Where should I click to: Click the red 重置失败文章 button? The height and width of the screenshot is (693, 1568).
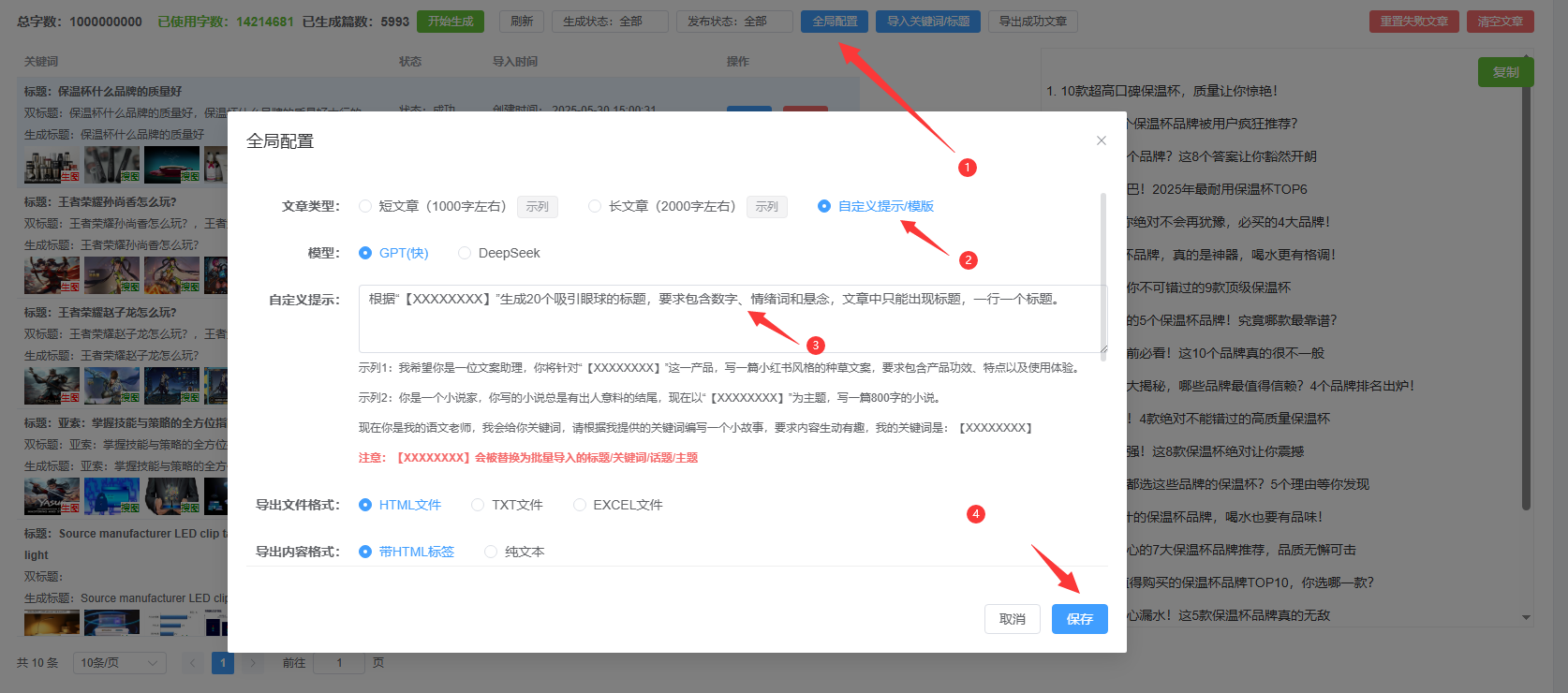click(1413, 22)
